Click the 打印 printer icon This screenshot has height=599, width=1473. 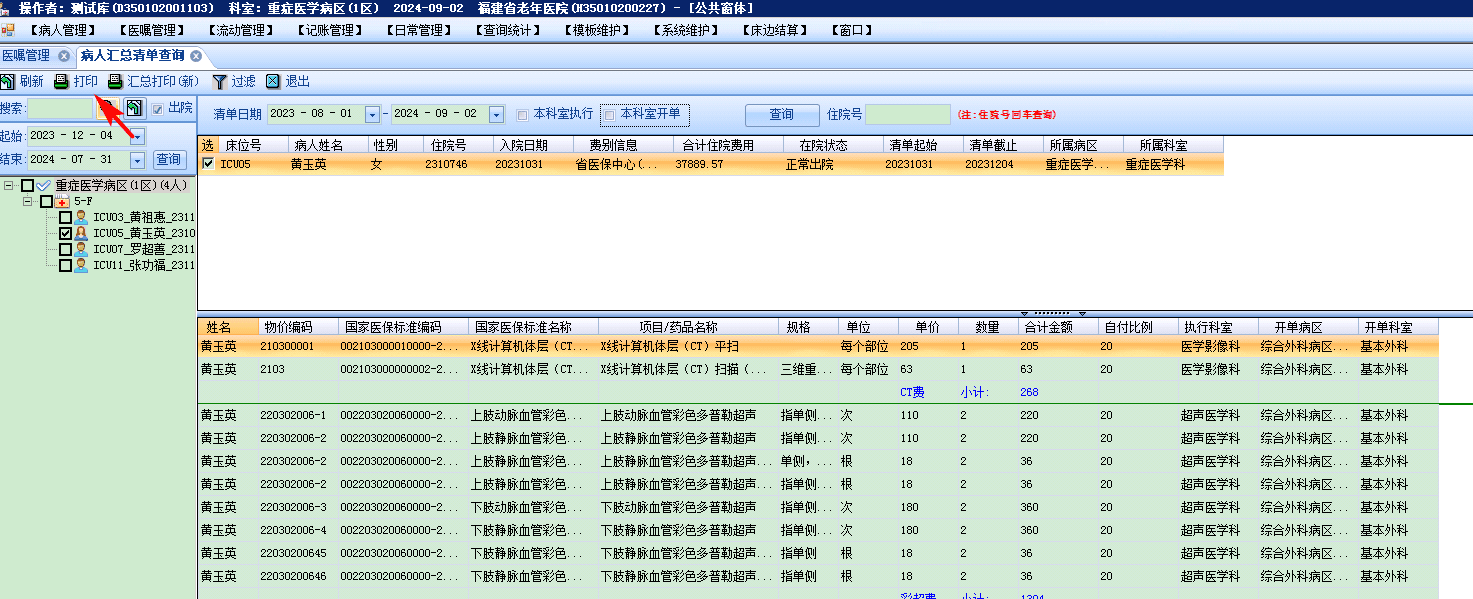point(61,82)
